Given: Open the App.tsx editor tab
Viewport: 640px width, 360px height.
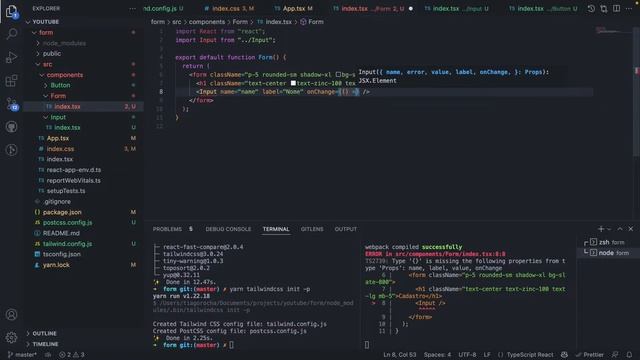Looking at the screenshot, I should point(294,9).
